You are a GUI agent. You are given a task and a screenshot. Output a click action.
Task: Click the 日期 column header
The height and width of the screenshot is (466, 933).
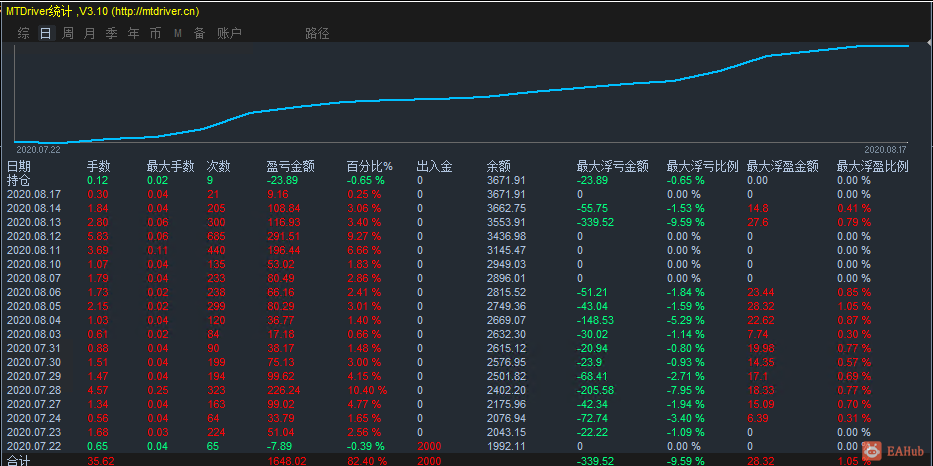coord(18,167)
